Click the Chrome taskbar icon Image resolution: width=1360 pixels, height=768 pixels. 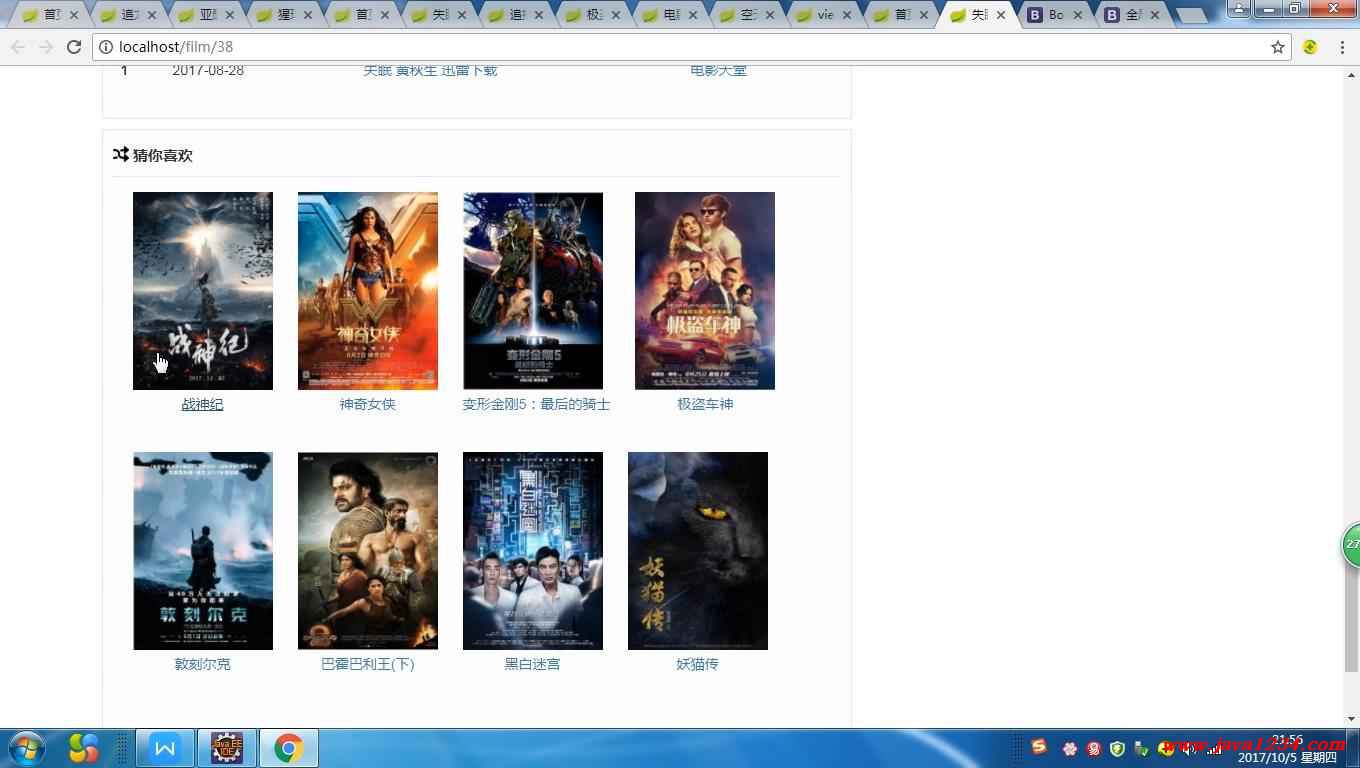pos(289,748)
